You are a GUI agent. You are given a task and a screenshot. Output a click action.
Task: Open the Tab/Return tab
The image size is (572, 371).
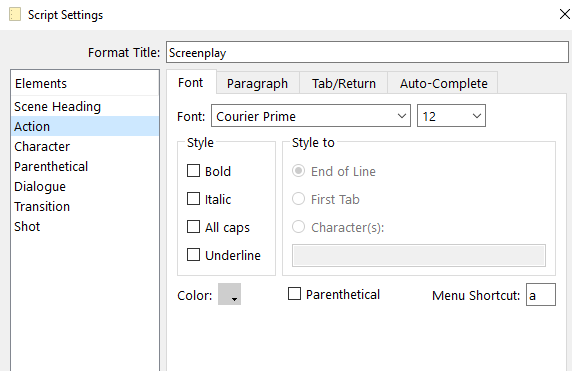344,84
